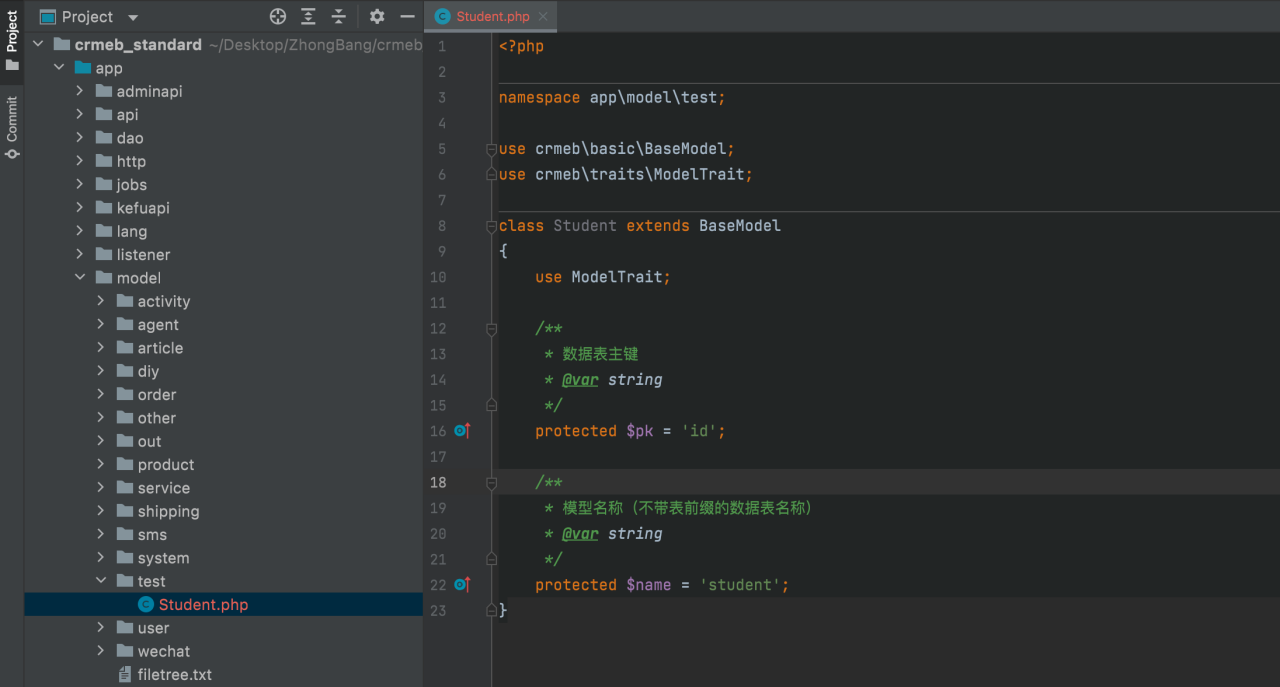Image resolution: width=1280 pixels, height=687 pixels.
Task: Expand the wechat folder
Action: 101,651
